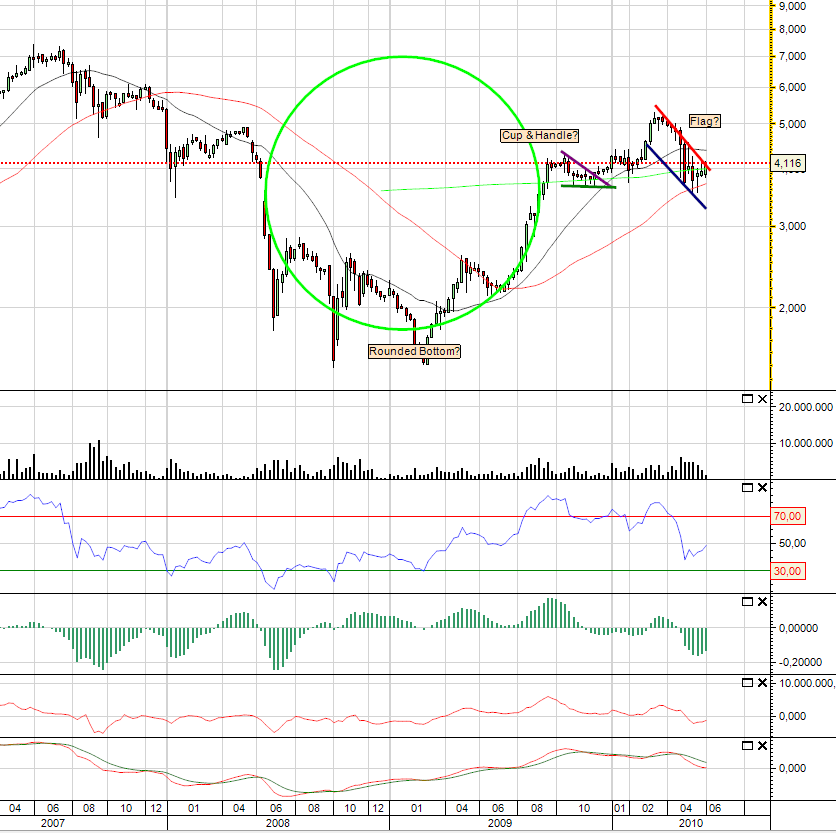This screenshot has width=836, height=833.
Task: Click the RSI 70,00 level label
Action: click(788, 516)
